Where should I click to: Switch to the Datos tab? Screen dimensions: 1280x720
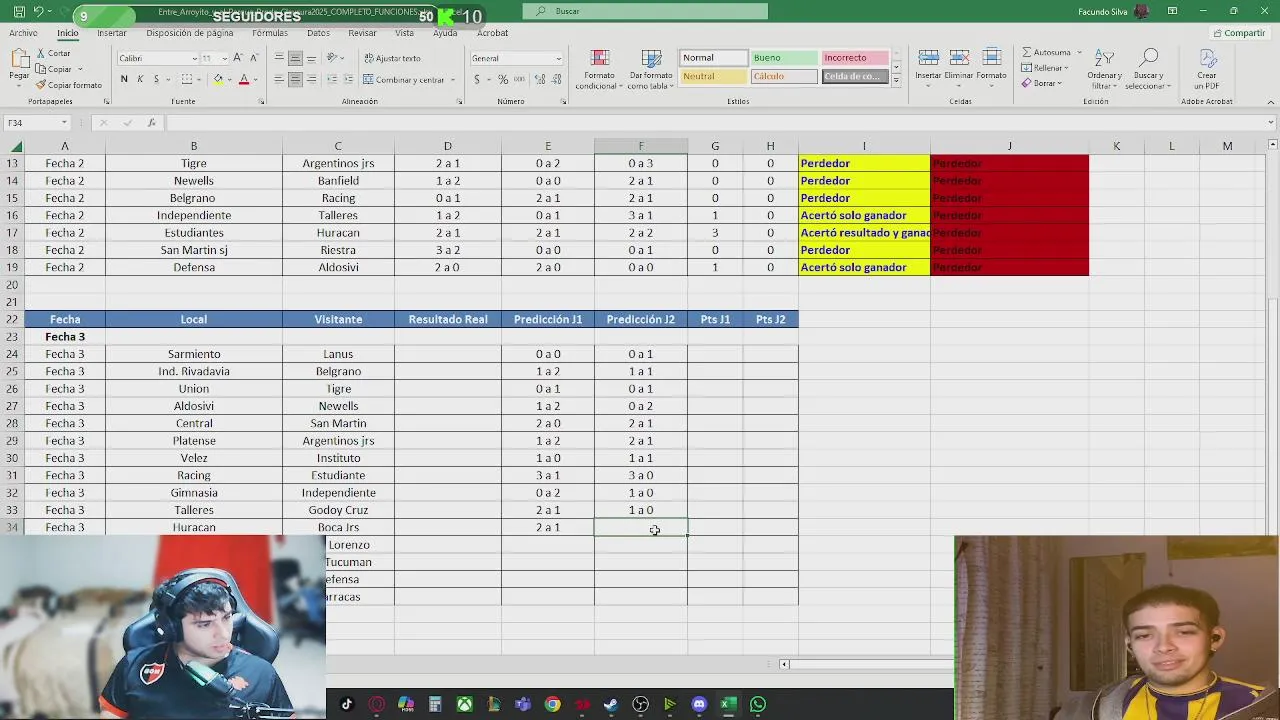[x=318, y=33]
